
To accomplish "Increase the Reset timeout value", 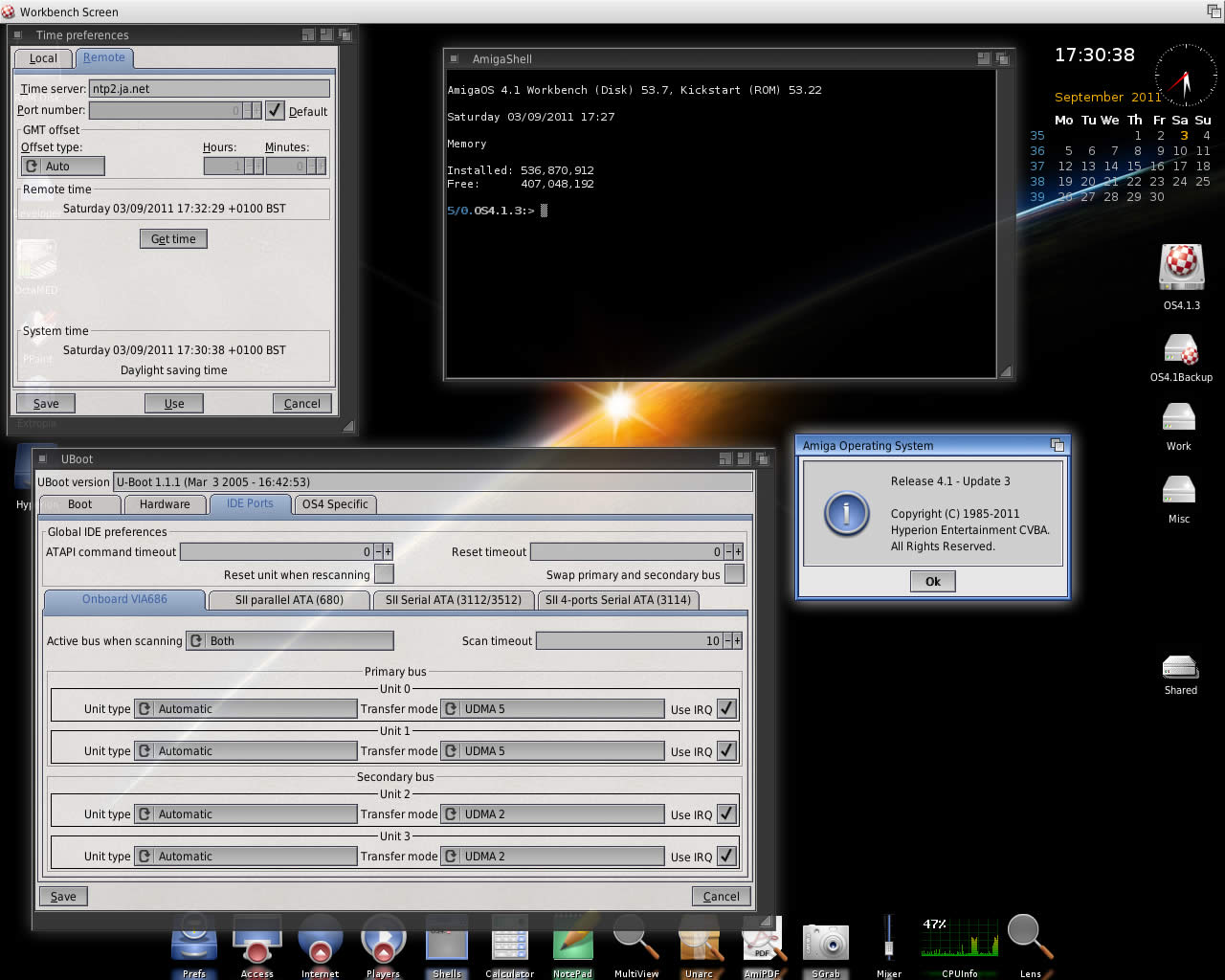I will click(x=738, y=552).
